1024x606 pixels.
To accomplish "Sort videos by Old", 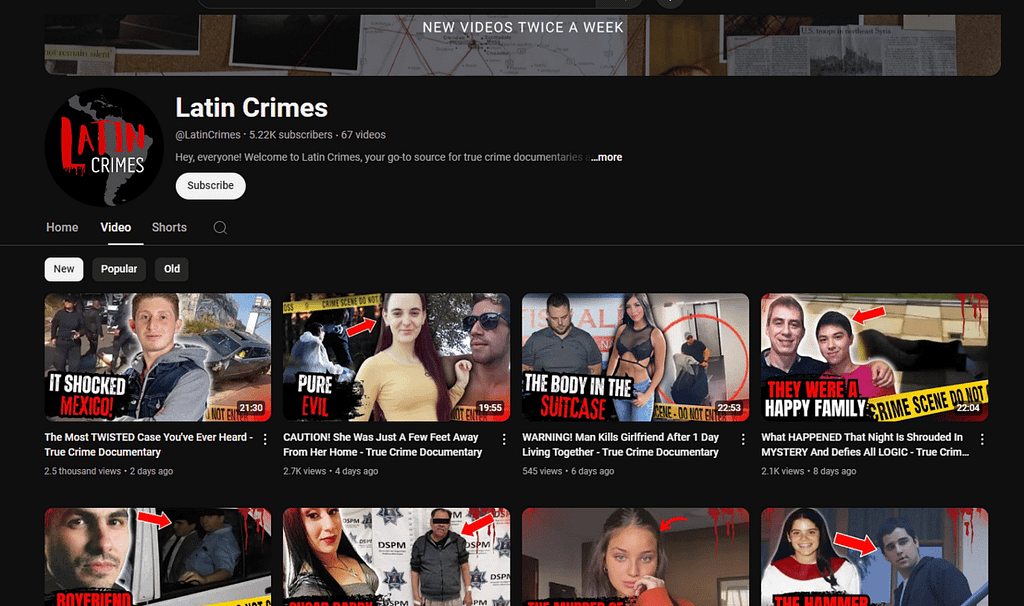I will click(x=172, y=269).
